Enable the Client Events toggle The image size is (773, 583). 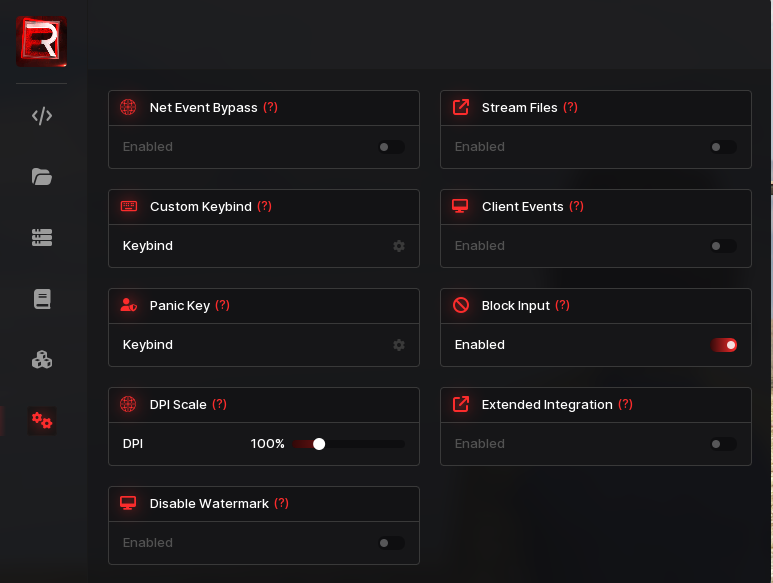click(723, 246)
